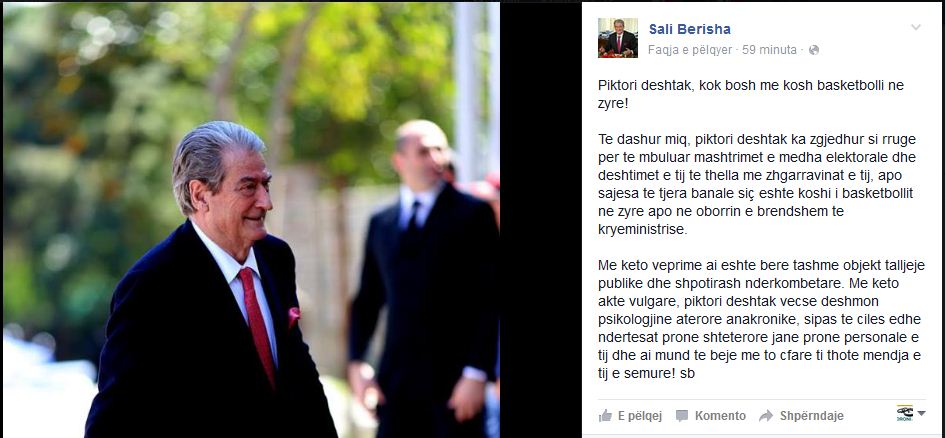Click the Komento text label
Image resolution: width=945 pixels, height=438 pixels.
click(x=720, y=416)
